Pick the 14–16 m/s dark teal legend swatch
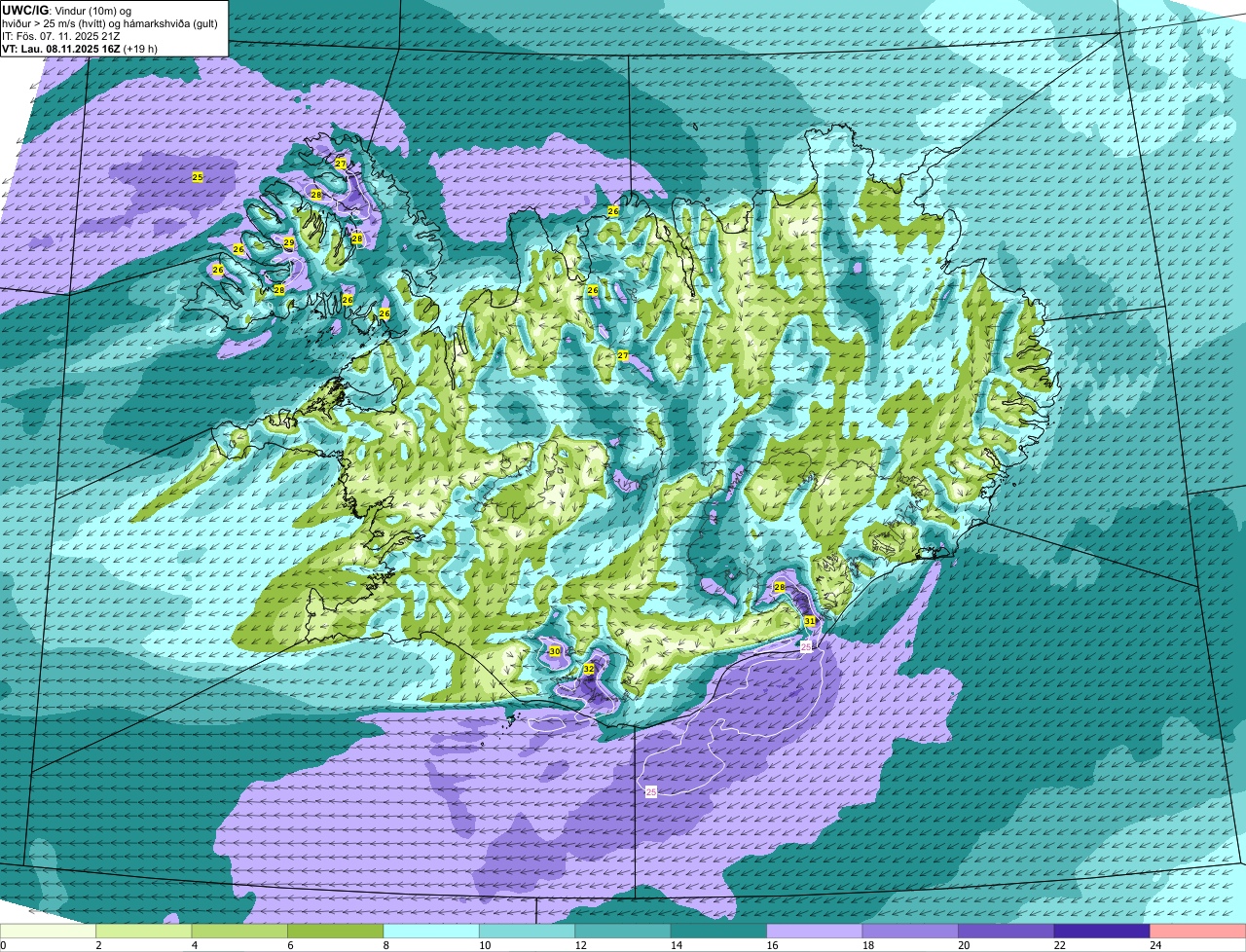This screenshot has height=952, width=1246. (718, 932)
